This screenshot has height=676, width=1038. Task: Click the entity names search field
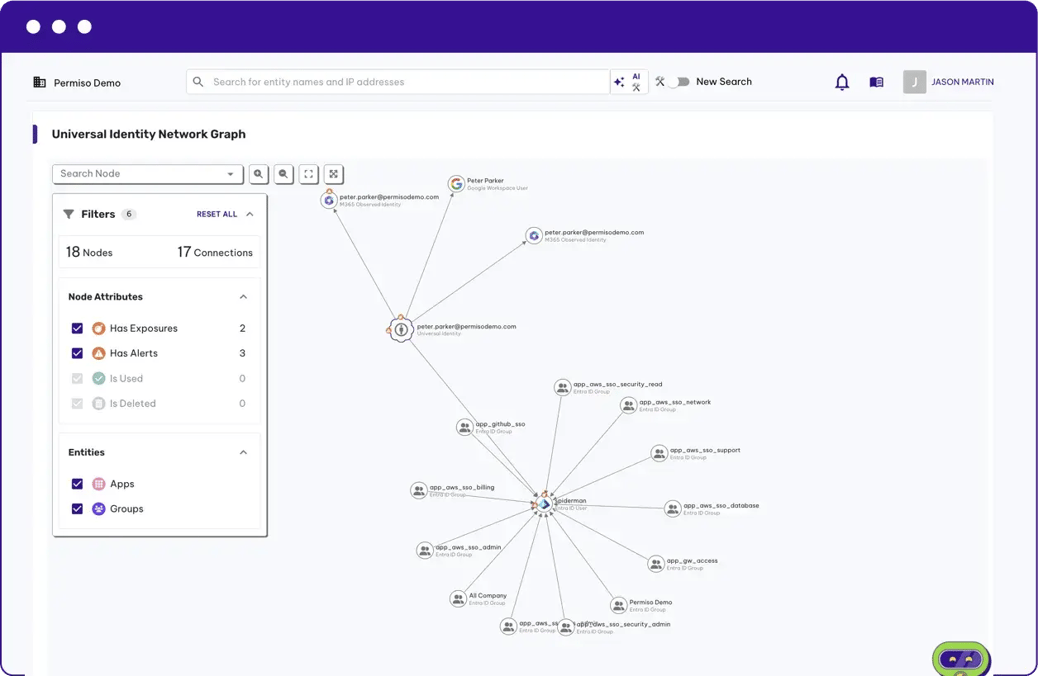point(400,82)
